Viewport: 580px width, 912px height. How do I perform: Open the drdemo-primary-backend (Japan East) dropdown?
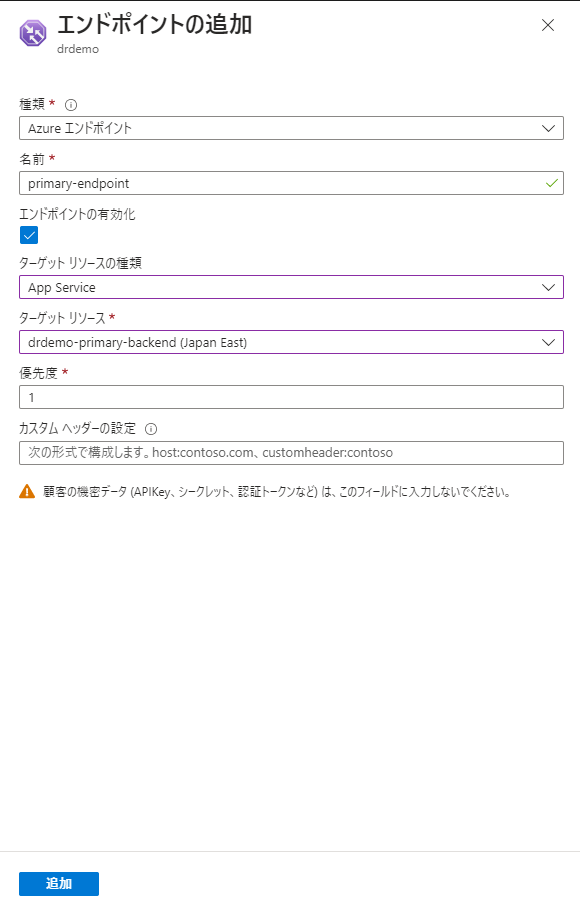291,342
